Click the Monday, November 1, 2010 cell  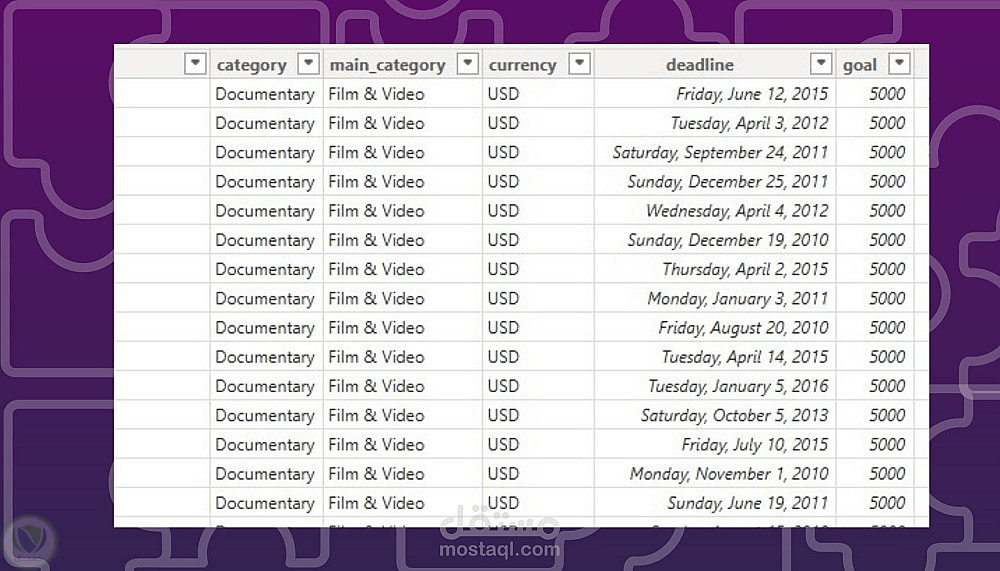(729, 474)
